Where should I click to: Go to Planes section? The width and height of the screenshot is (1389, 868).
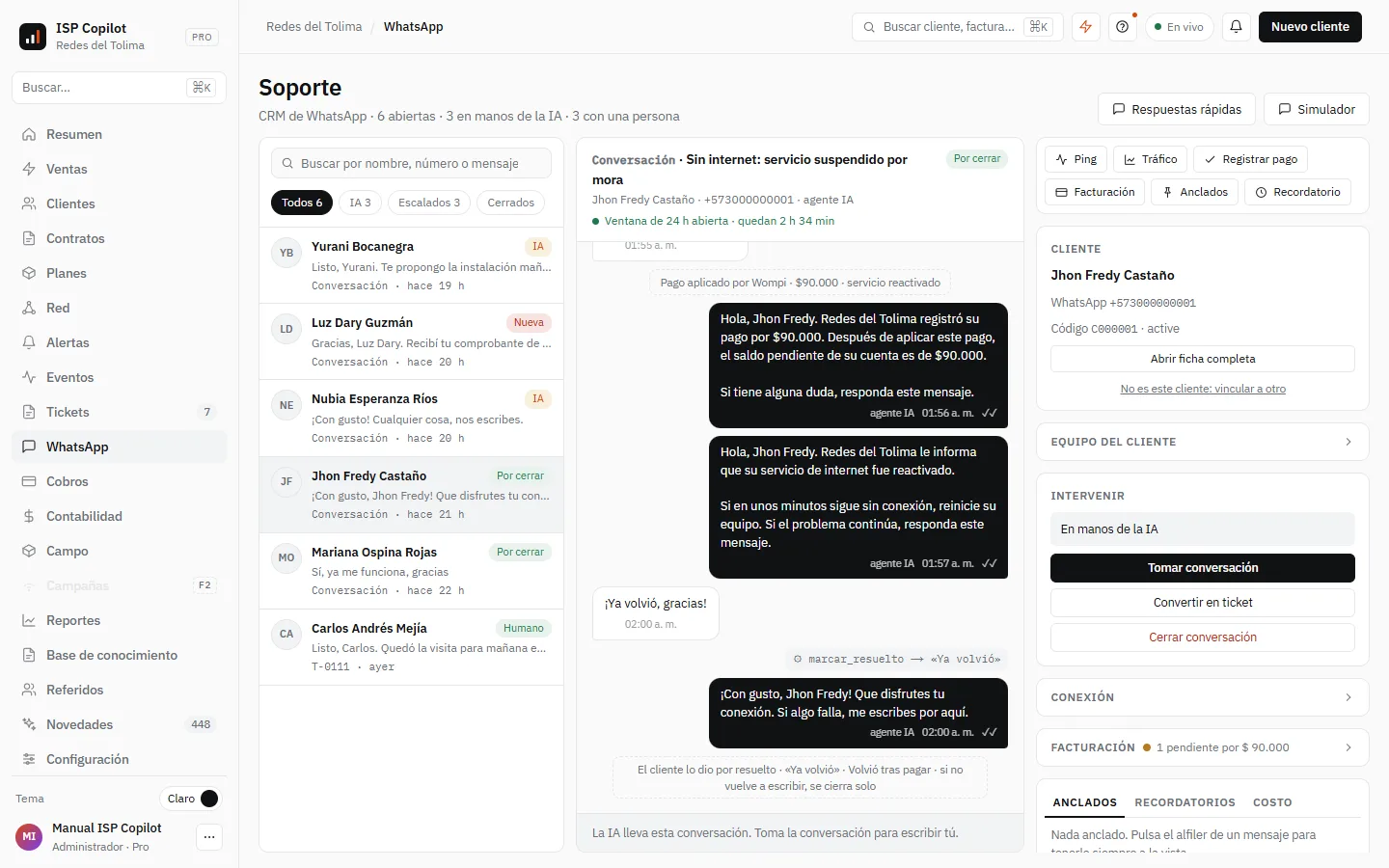coord(120,273)
